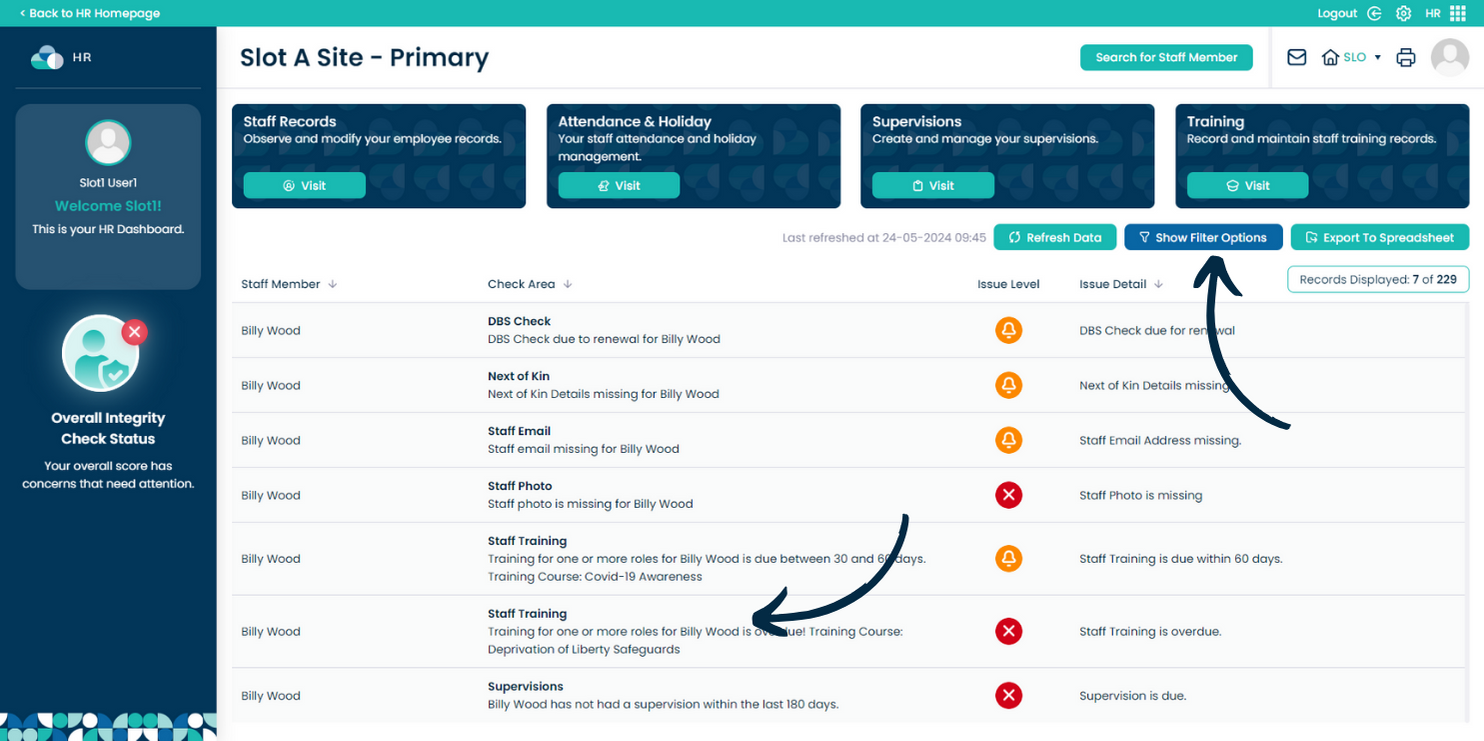
Task: Open the settings gear icon
Action: click(x=1404, y=13)
